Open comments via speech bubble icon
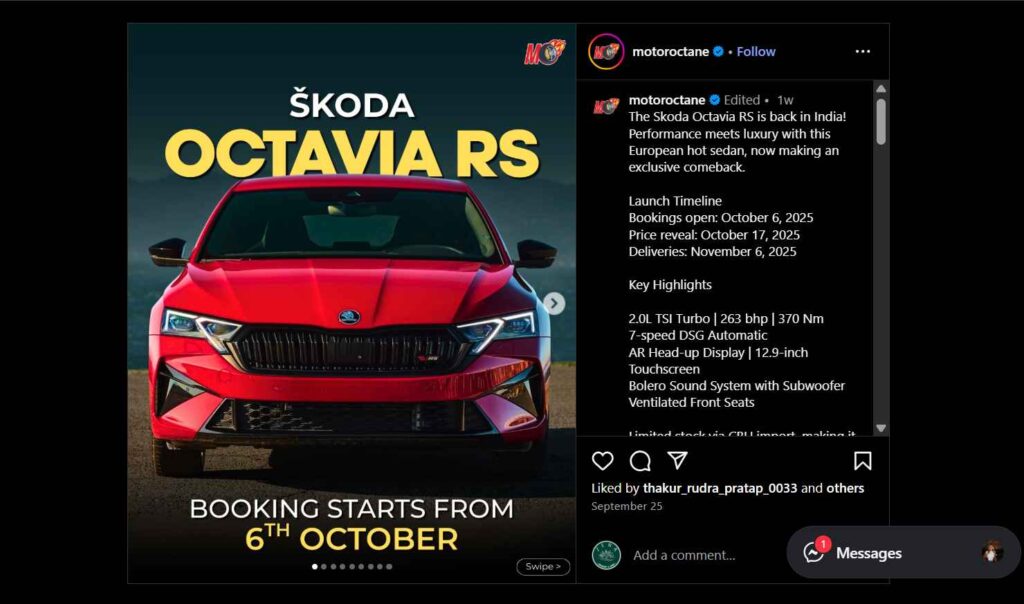Image resolution: width=1024 pixels, height=604 pixels. (x=640, y=461)
